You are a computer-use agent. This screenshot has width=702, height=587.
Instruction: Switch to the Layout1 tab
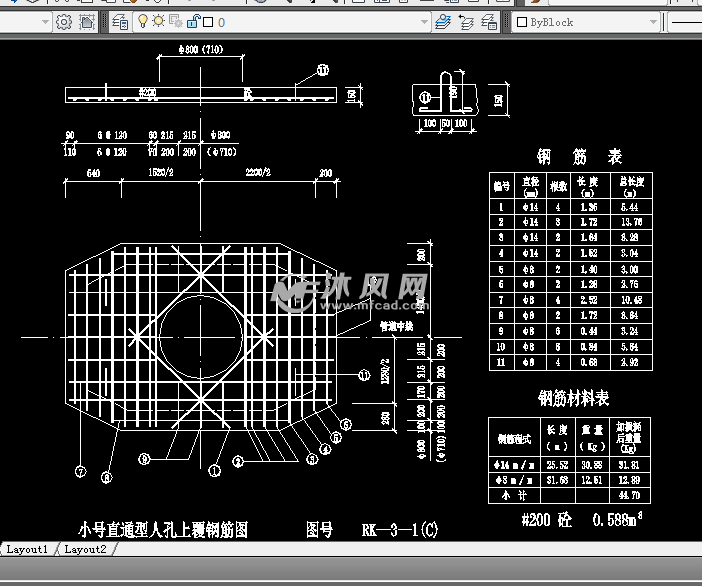(x=27, y=549)
